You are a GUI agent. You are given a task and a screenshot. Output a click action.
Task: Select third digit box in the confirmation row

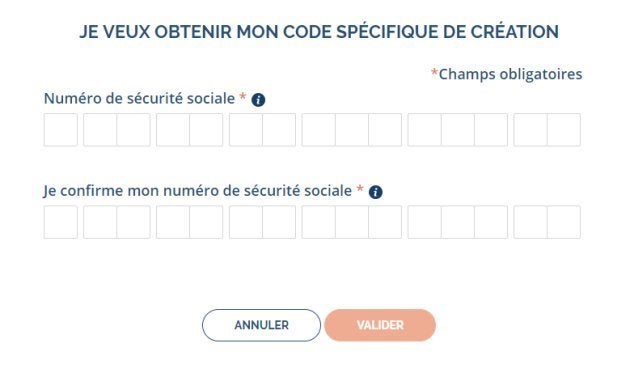point(133,222)
